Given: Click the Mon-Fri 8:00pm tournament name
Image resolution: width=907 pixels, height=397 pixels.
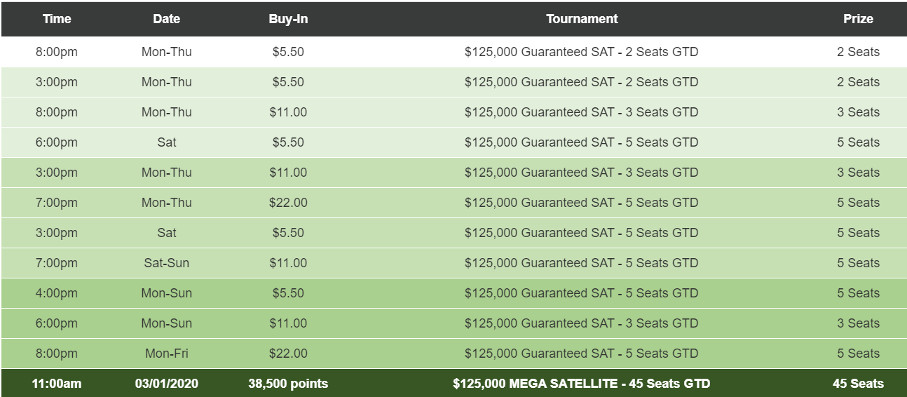Looking at the screenshot, I should [x=581, y=353].
